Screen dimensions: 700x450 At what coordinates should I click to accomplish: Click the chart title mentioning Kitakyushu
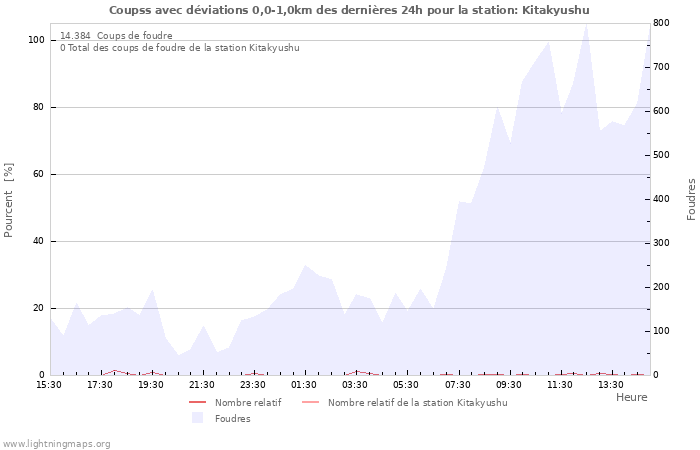(x=349, y=10)
